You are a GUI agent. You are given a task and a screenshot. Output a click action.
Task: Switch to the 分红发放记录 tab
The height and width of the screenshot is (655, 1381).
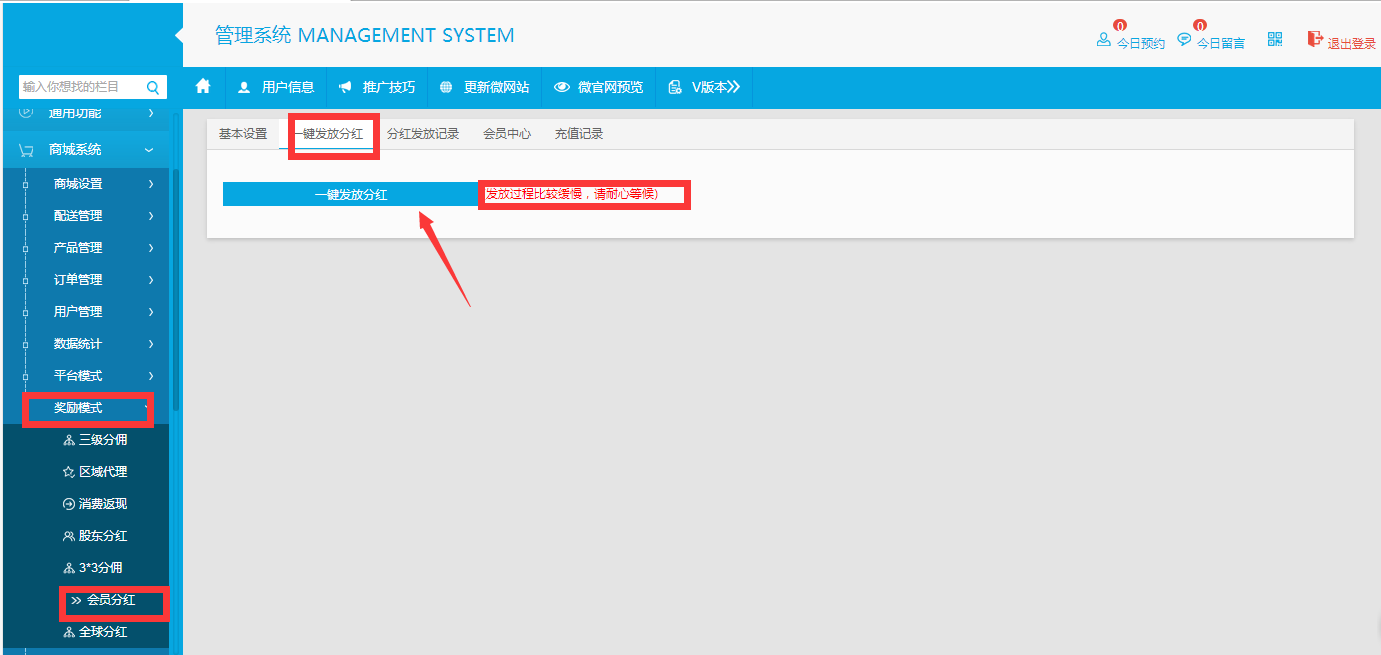(x=422, y=134)
